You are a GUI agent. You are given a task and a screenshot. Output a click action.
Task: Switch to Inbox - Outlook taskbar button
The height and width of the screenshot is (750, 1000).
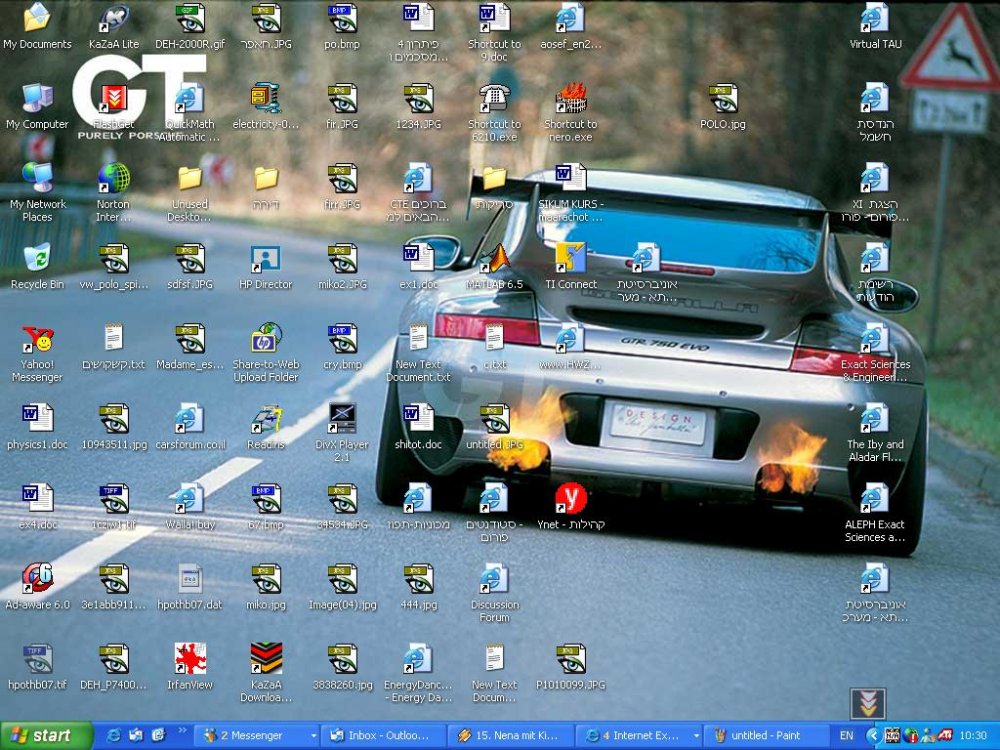[x=383, y=735]
